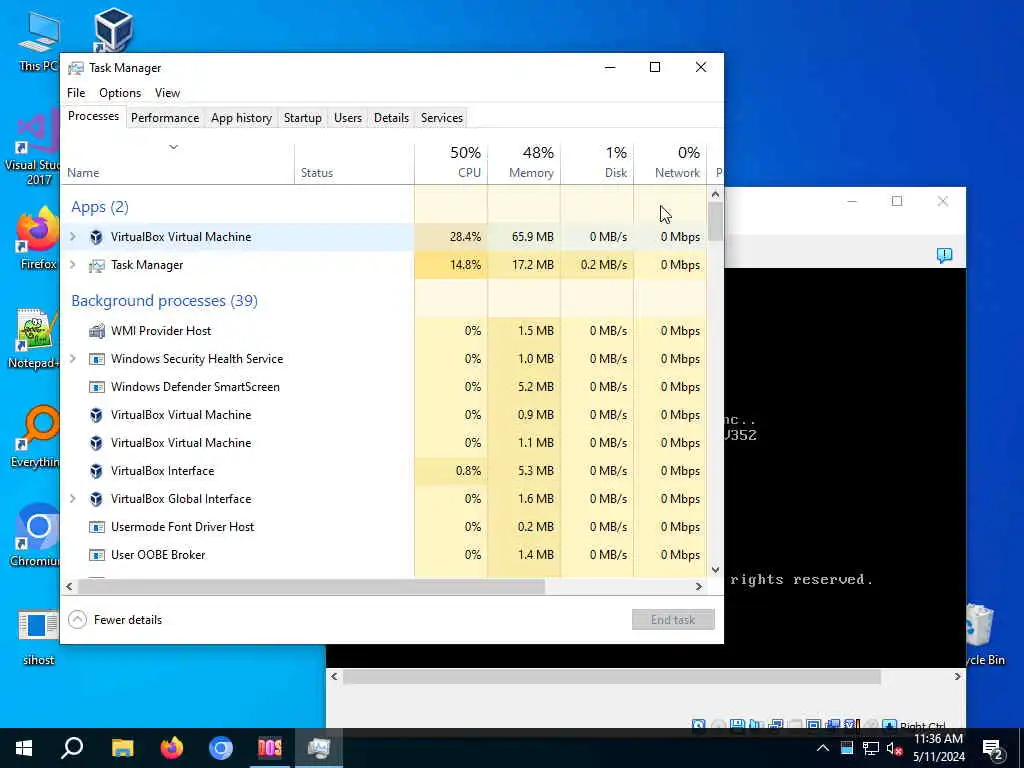Open the Windows Start menu

click(24, 748)
